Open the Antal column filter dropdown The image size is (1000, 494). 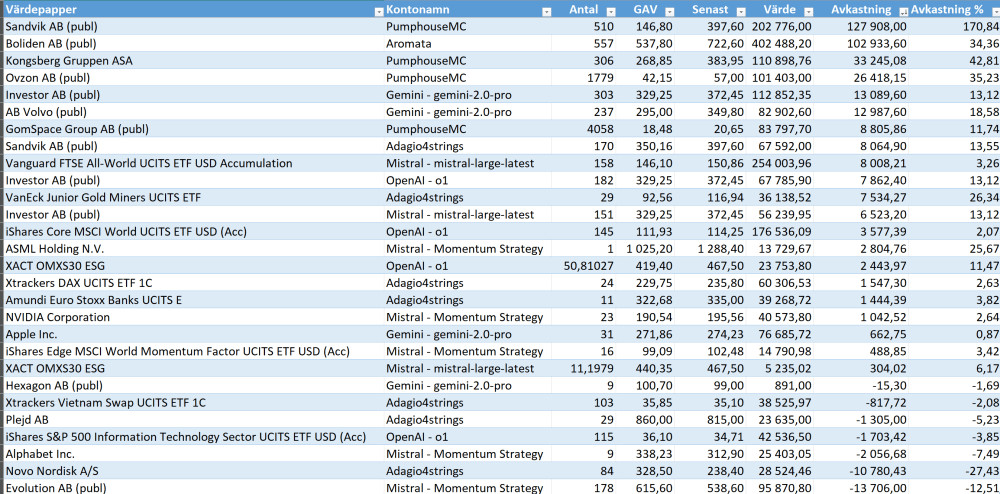click(x=610, y=11)
